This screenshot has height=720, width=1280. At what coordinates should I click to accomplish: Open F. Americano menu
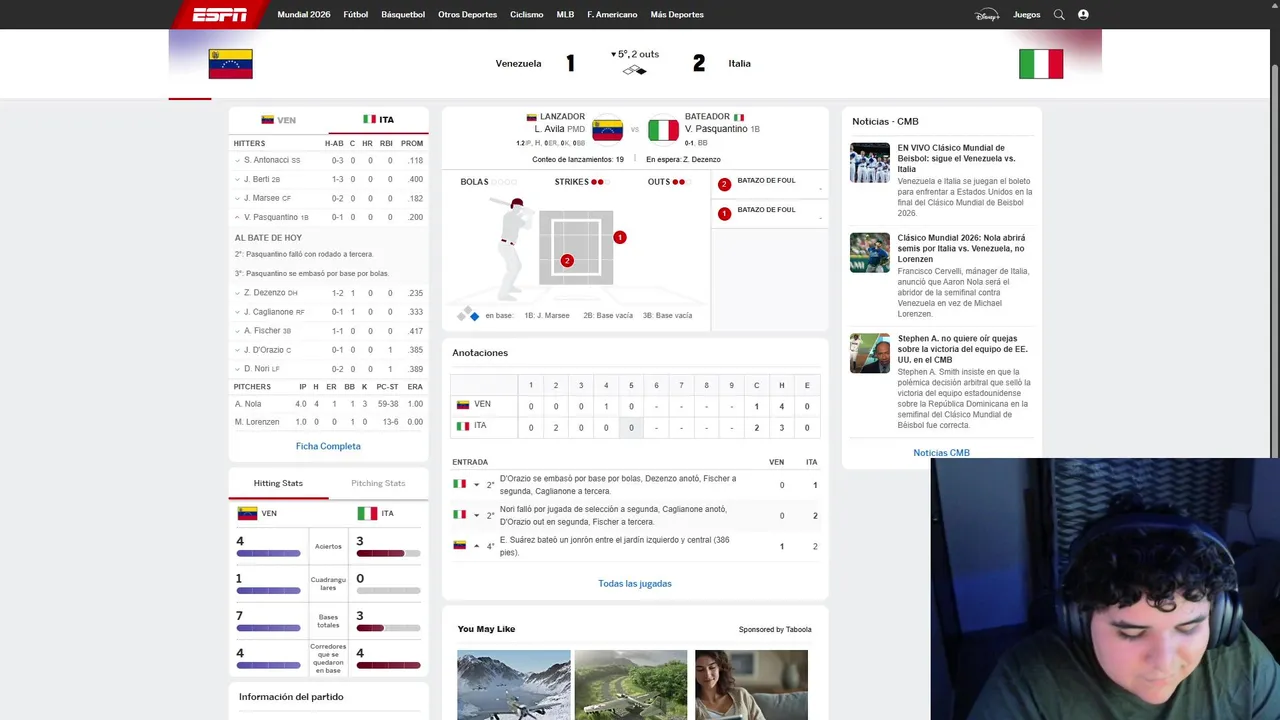click(x=612, y=15)
